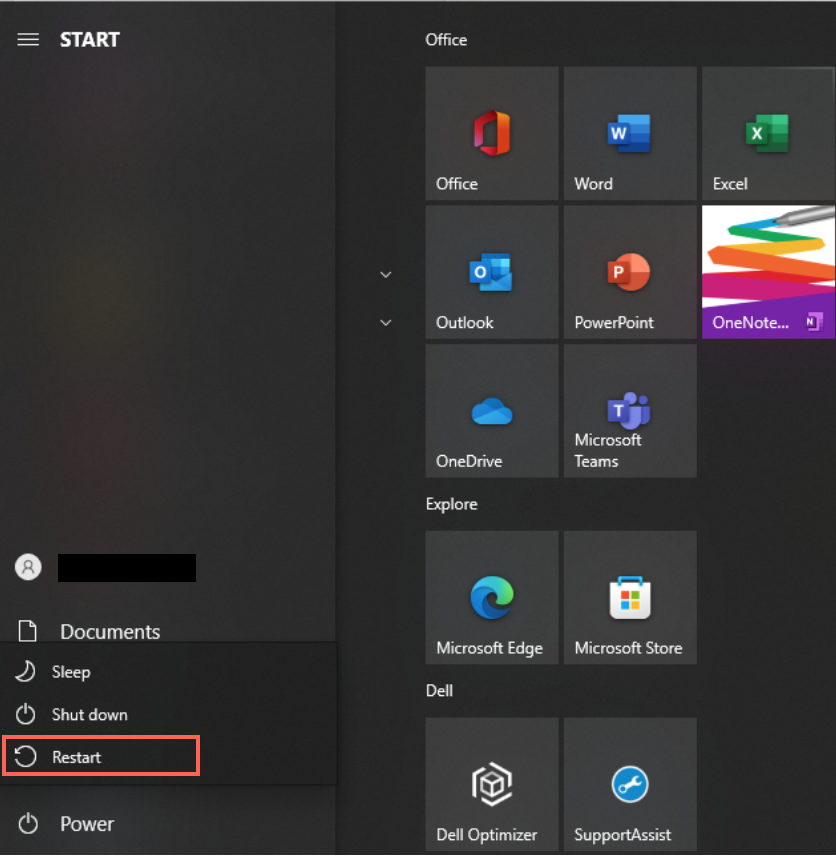Launch OneDrive from its tile
836x857 pixels.
(x=492, y=410)
